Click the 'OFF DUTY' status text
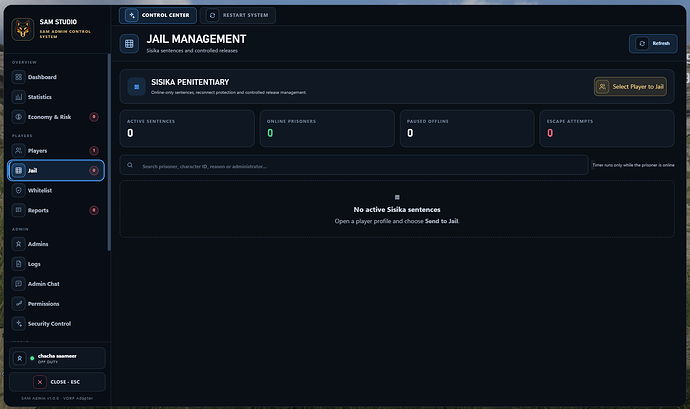 click(48, 362)
